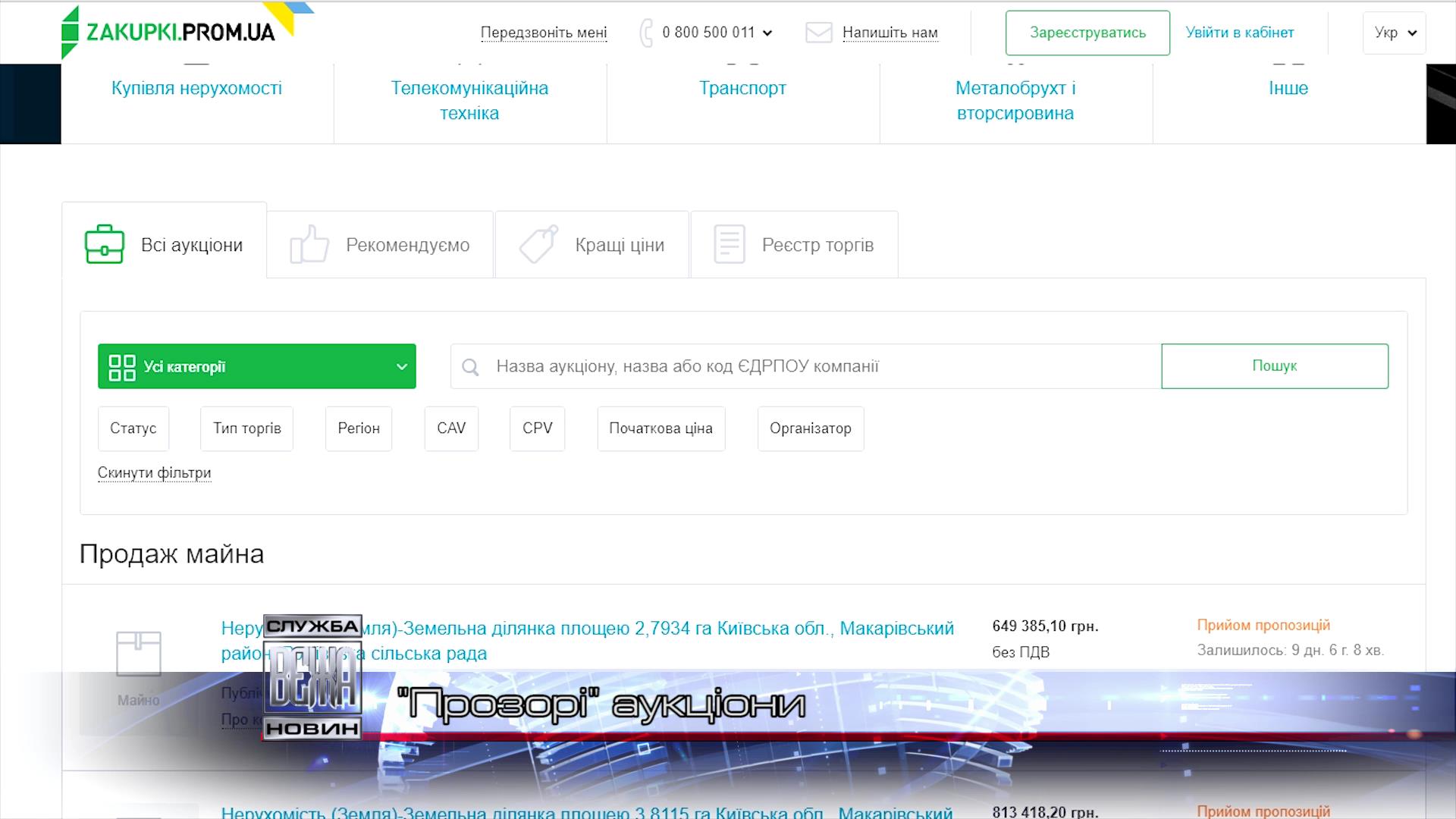
Task: Open the 2,7934 га land plot auction link
Action: (588, 641)
